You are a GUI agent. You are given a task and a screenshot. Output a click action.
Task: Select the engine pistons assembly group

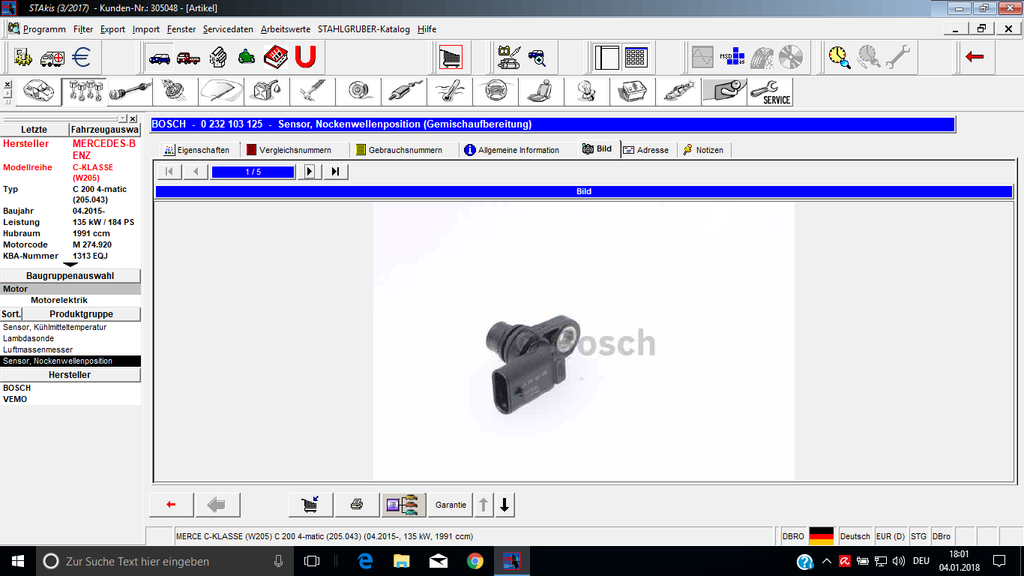pos(85,91)
